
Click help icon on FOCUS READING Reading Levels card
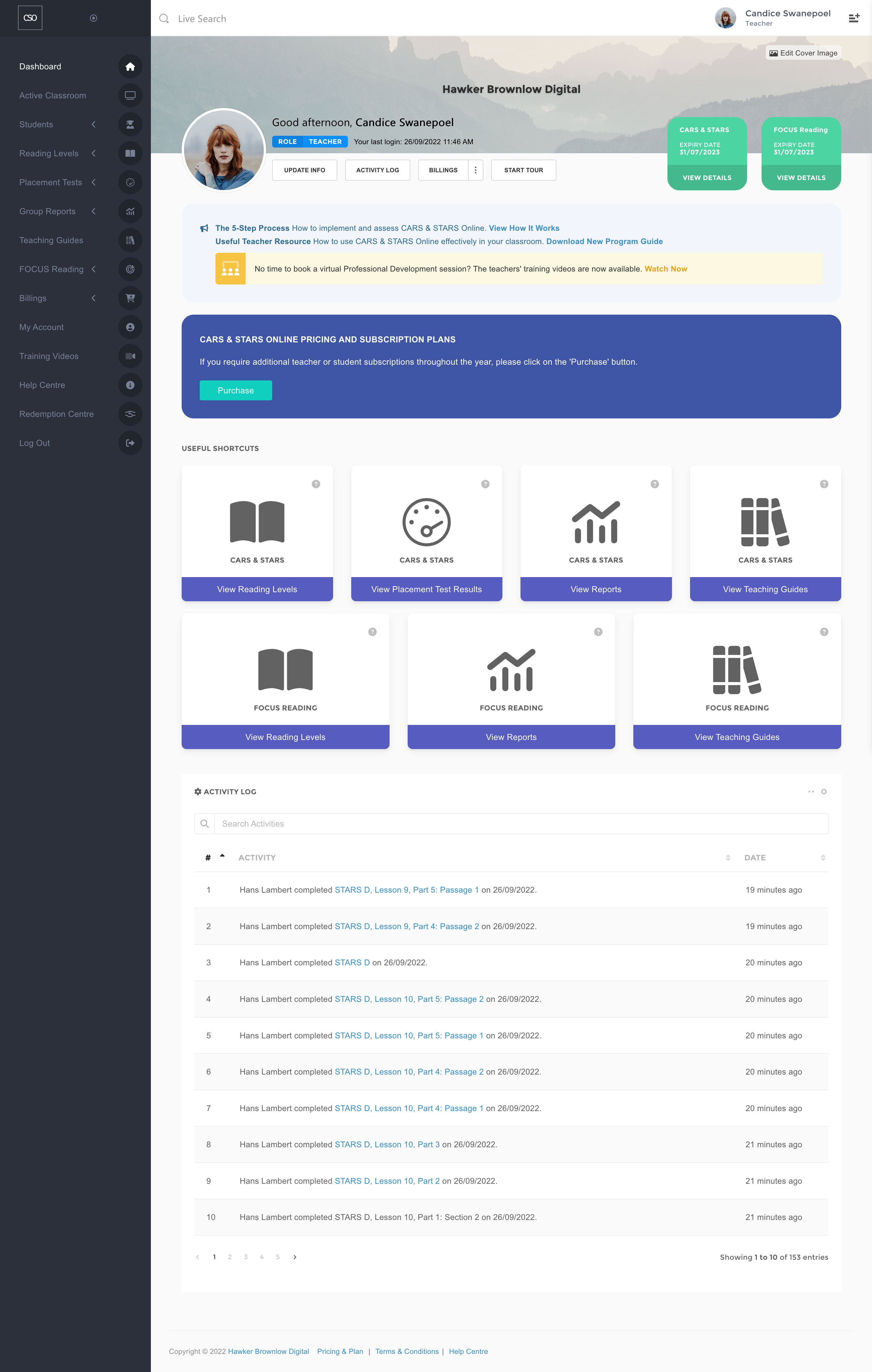[372, 632]
